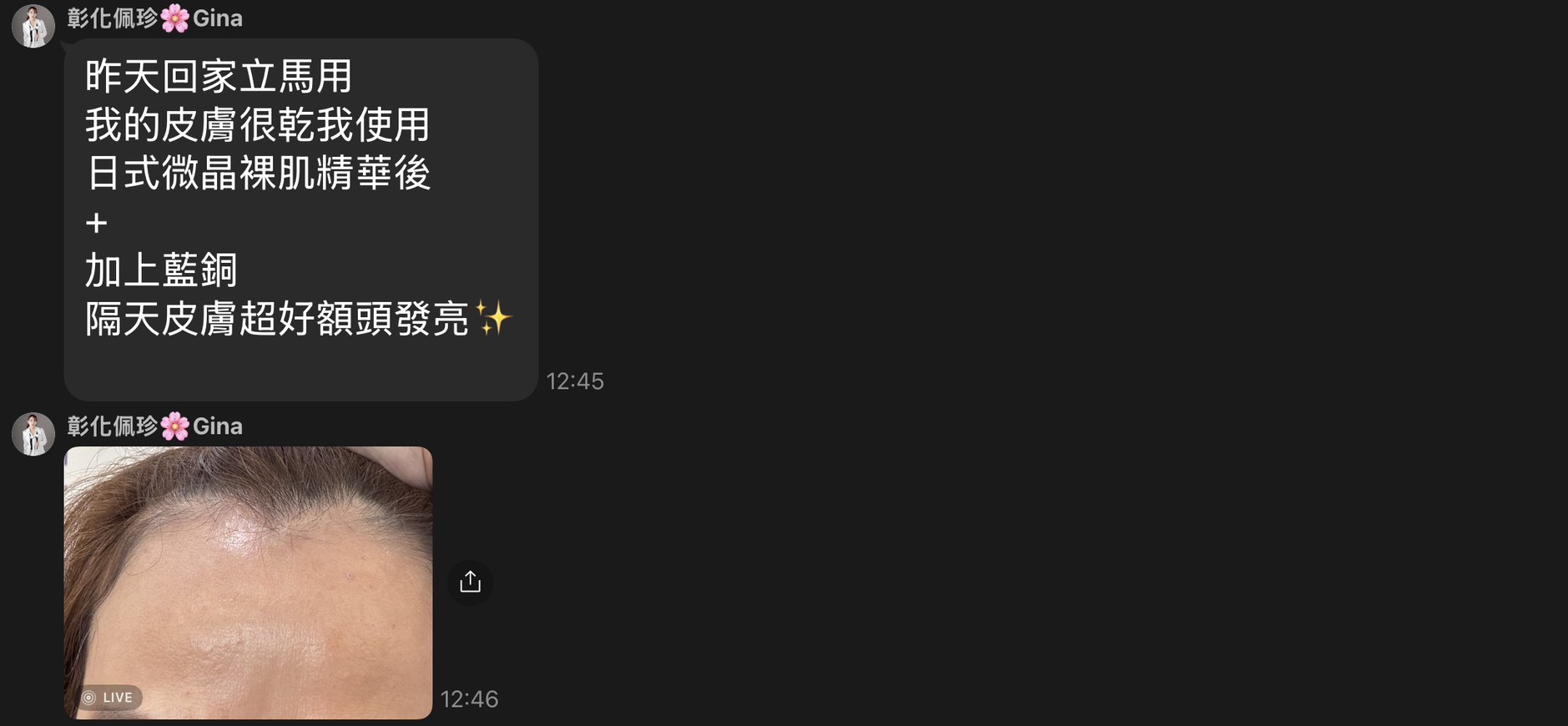Open the forehead photo thumbnail
This screenshot has width=1568, height=726.
coord(248,582)
